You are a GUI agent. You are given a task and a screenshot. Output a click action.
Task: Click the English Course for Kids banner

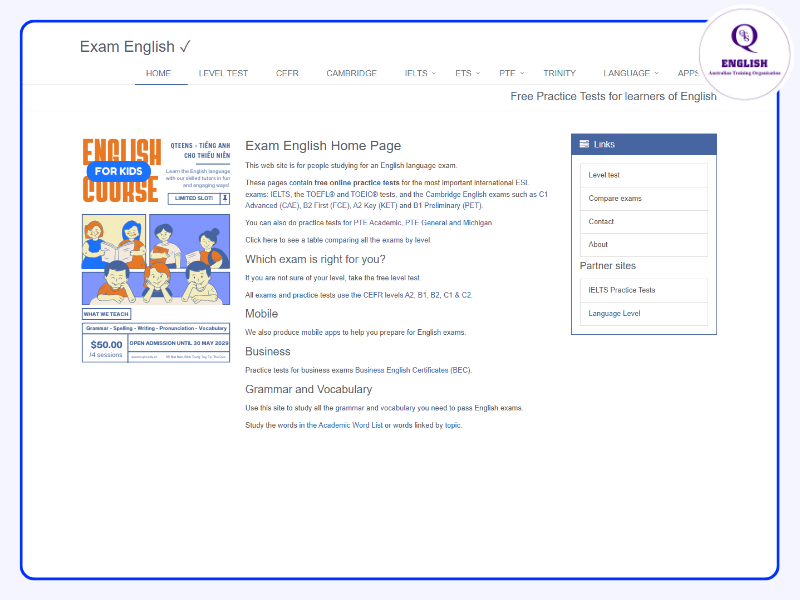(x=156, y=249)
